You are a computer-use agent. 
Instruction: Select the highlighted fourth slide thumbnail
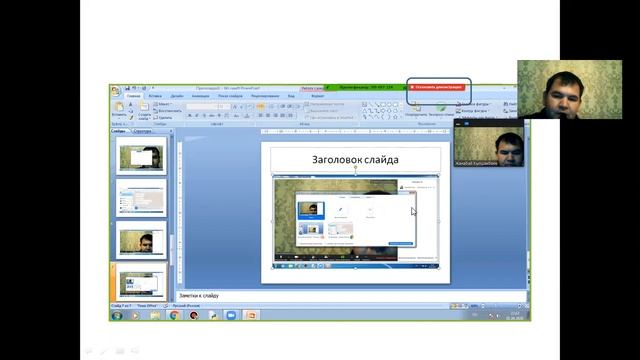141,282
